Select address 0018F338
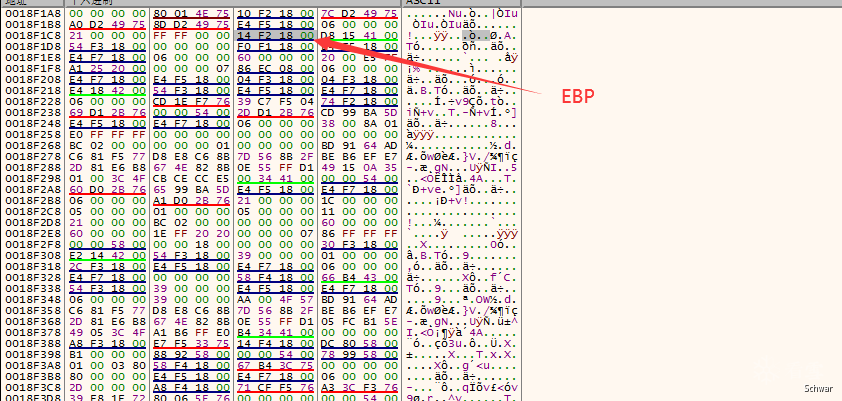Image resolution: width=842 pixels, height=401 pixels. pos(32,289)
